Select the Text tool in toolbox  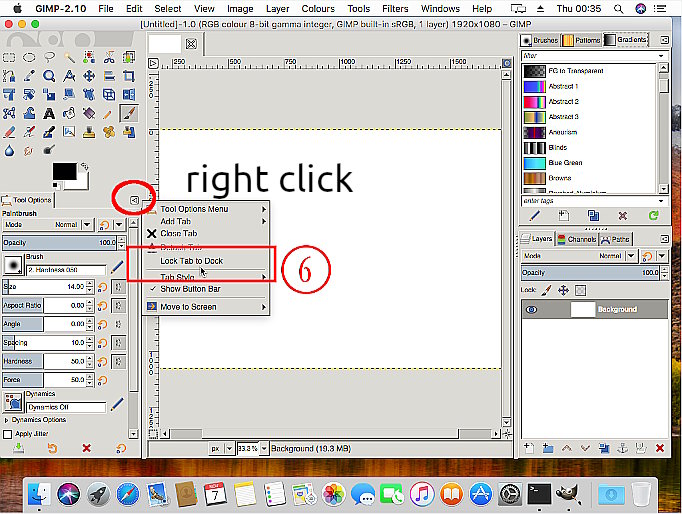point(49,113)
